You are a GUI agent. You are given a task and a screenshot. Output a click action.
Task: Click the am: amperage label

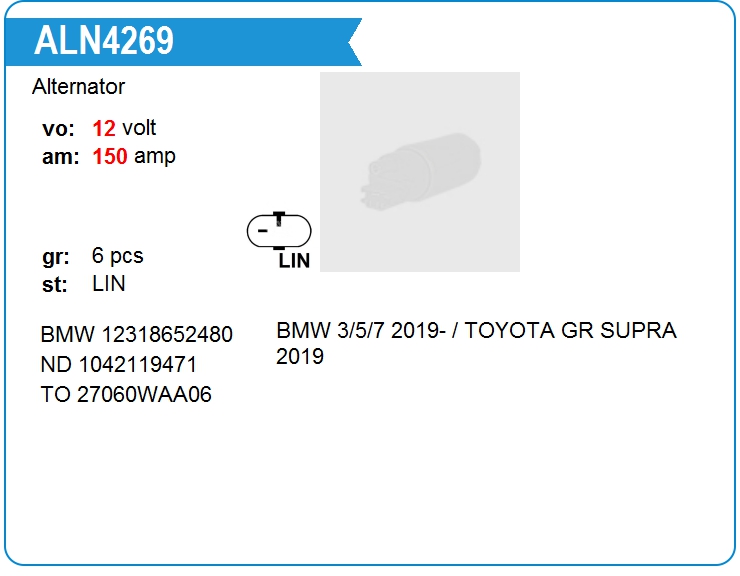(x=60, y=157)
